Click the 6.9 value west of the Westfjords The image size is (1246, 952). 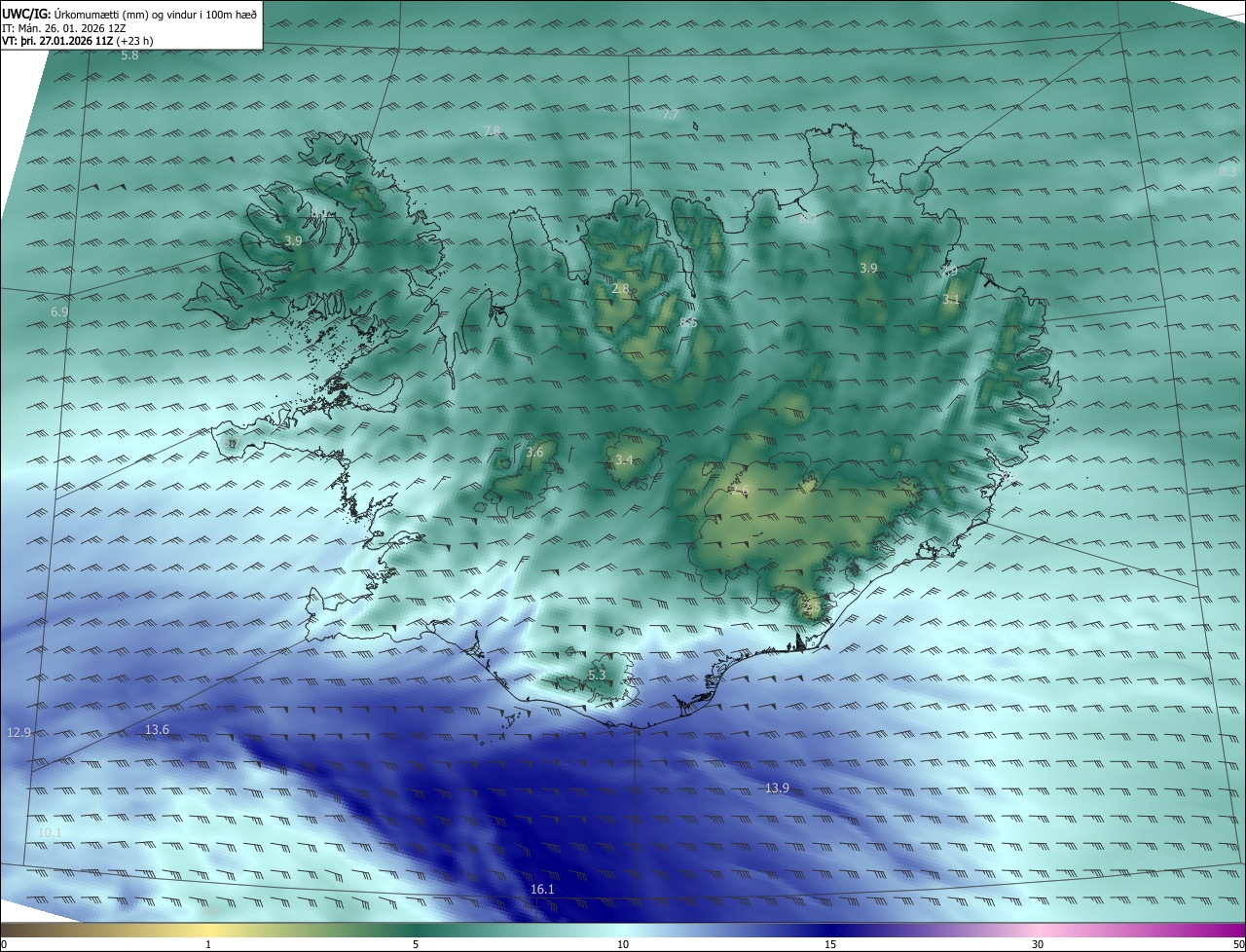pos(59,312)
